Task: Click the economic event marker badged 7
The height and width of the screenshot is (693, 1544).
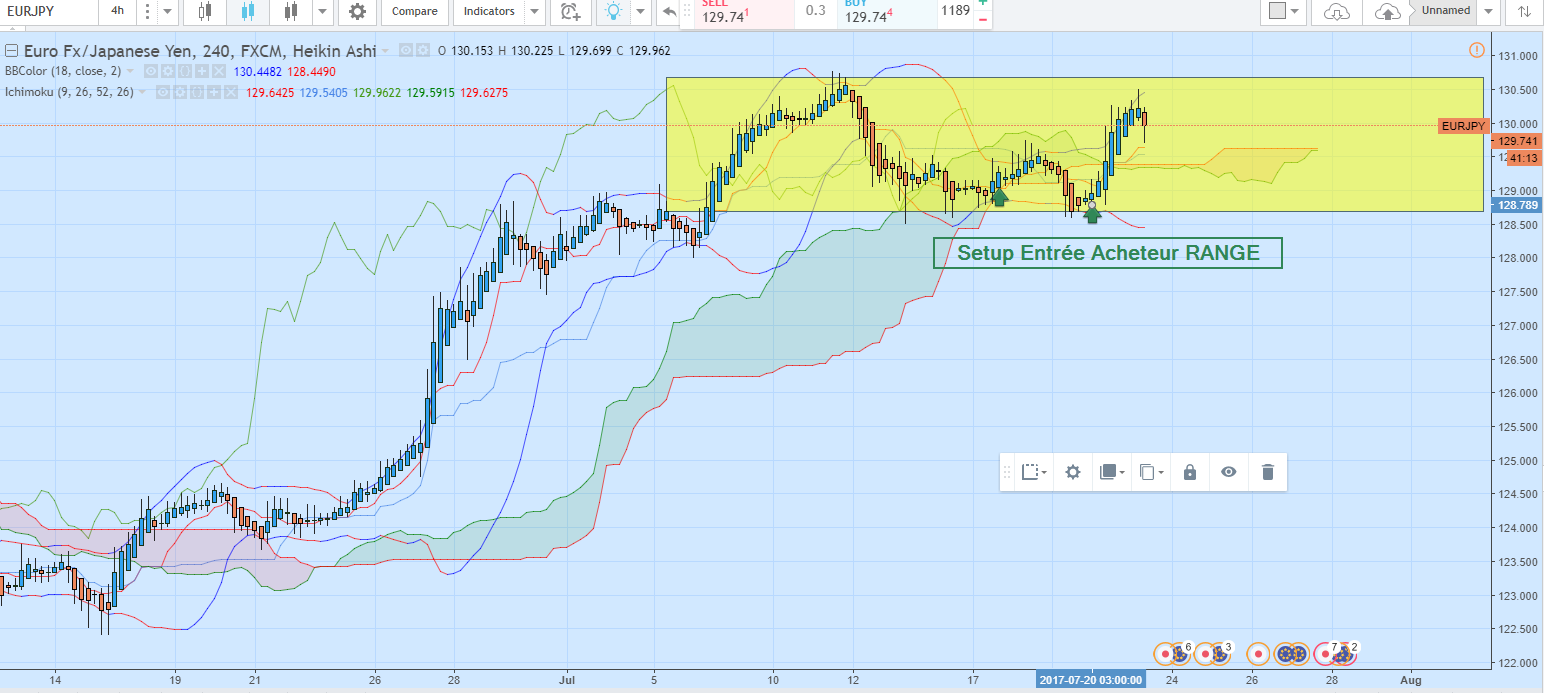Action: [1325, 654]
